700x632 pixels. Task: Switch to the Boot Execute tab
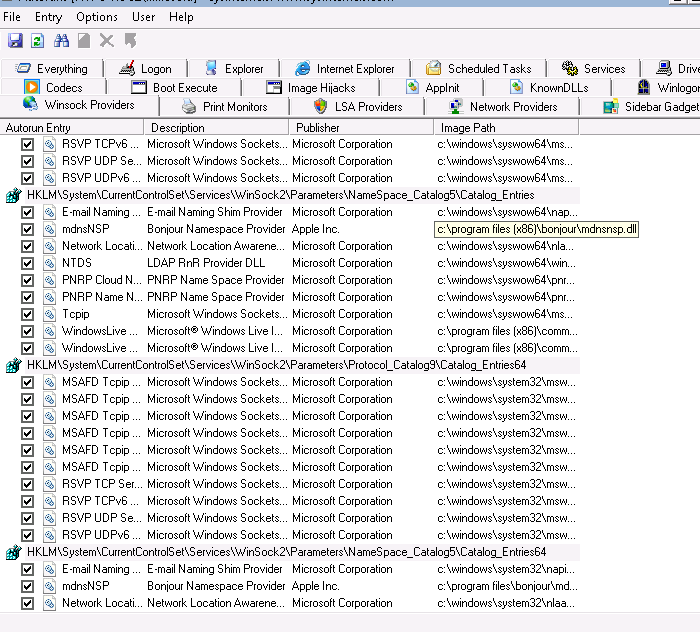pos(175,87)
